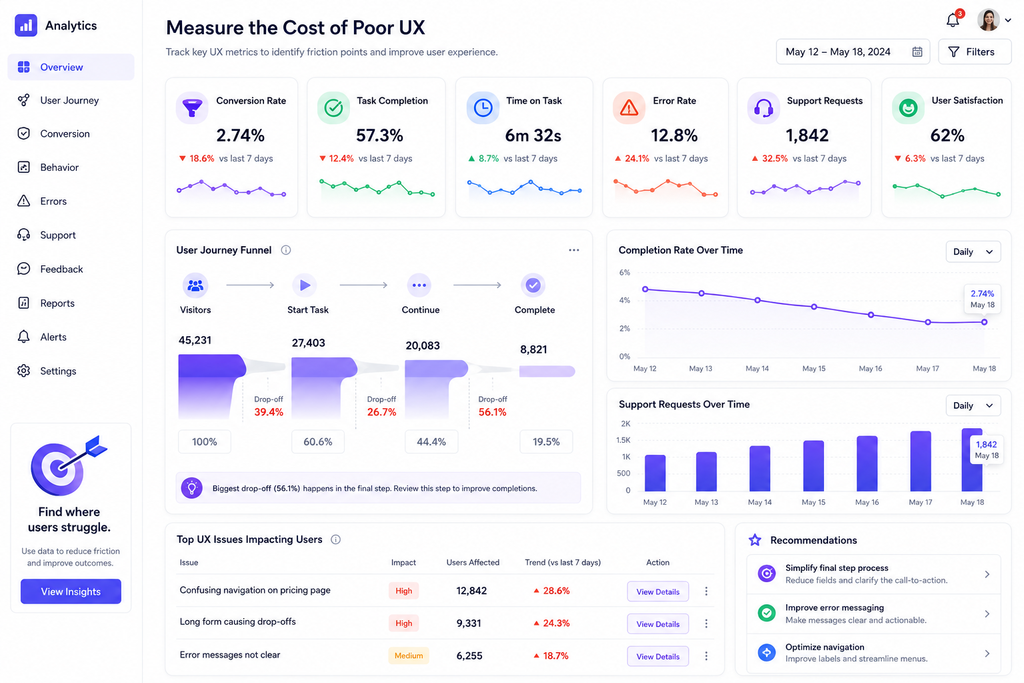Click the User Satisfaction smiley icon
Image resolution: width=1024 pixels, height=683 pixels.
pos(908,108)
